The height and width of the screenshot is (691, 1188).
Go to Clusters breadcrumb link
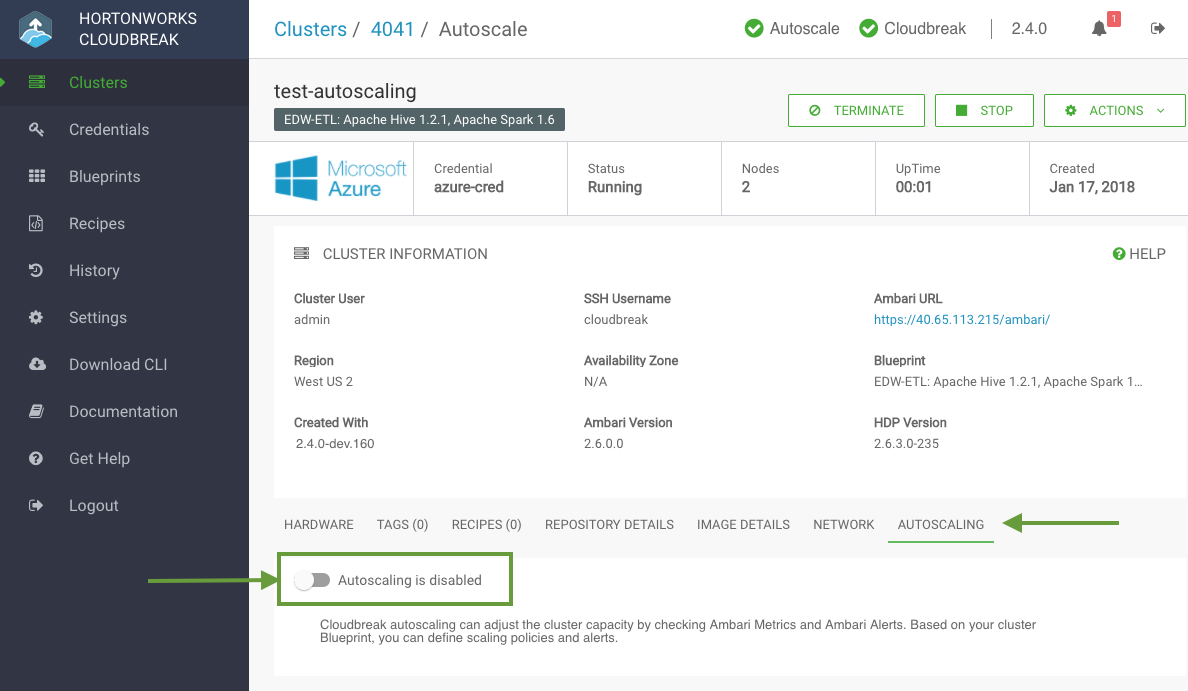click(310, 30)
